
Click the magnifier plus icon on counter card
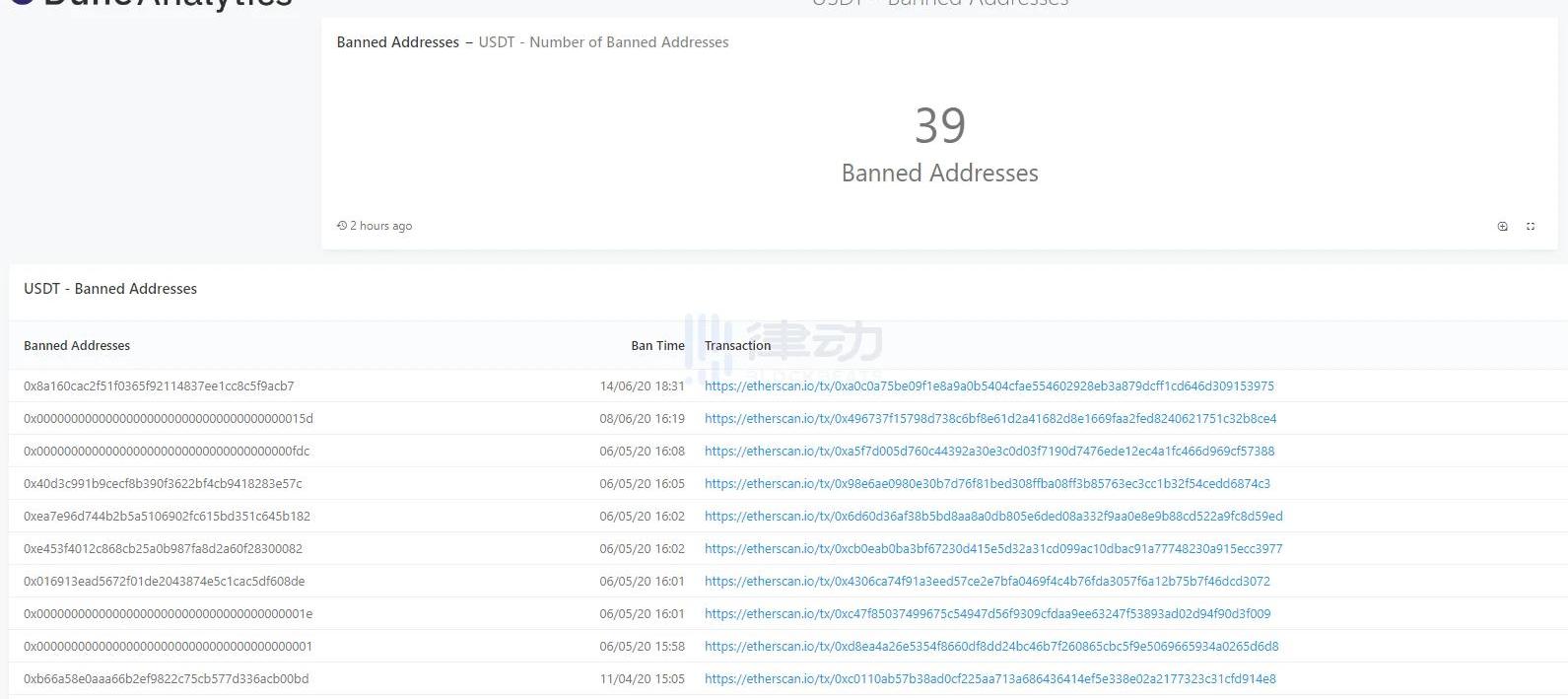click(x=1502, y=227)
